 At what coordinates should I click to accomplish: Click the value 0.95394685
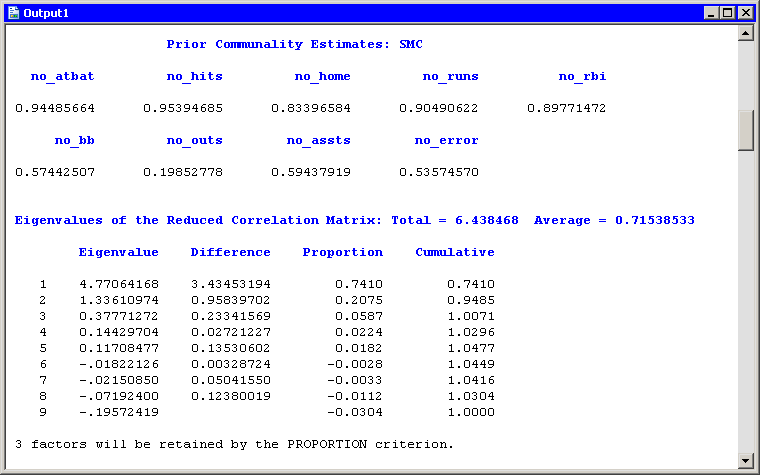pyautogui.click(x=183, y=108)
